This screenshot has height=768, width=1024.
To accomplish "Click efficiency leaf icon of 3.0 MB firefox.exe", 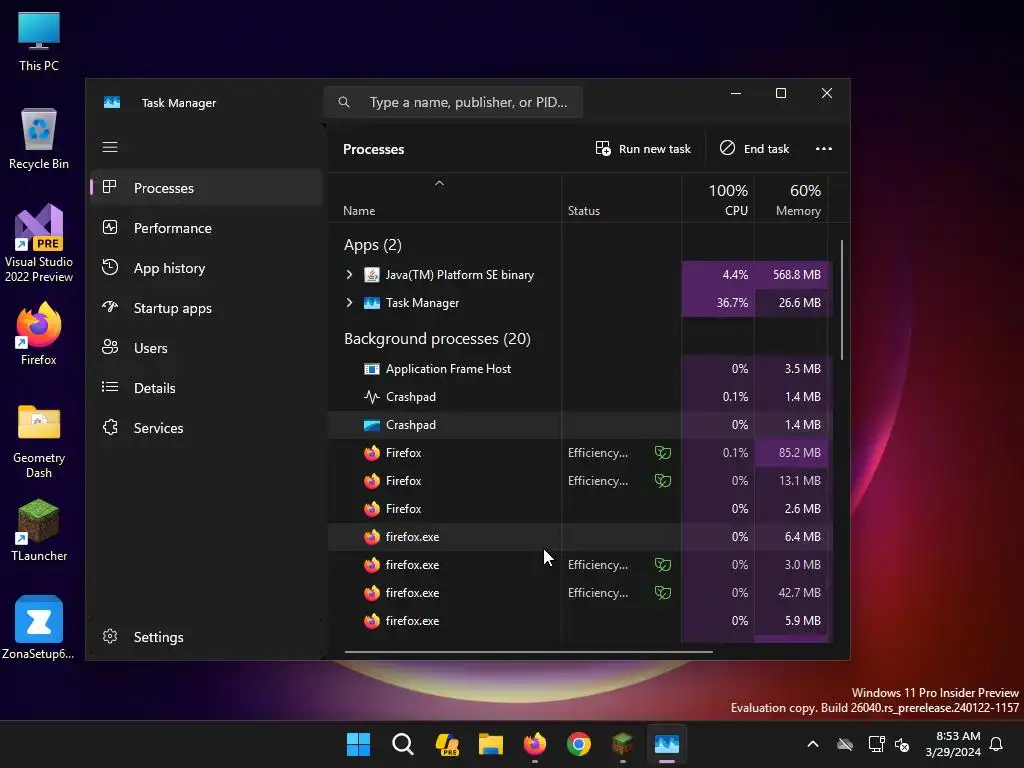I will [x=663, y=565].
